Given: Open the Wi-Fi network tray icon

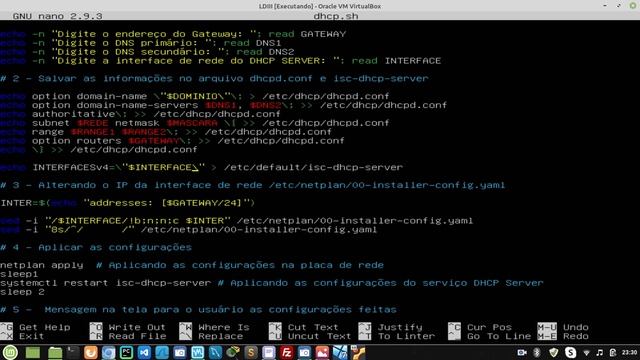Looking at the screenshot, I should (587, 353).
